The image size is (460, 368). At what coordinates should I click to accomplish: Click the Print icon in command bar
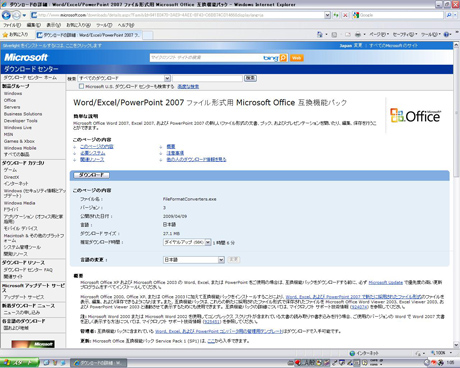point(358,34)
